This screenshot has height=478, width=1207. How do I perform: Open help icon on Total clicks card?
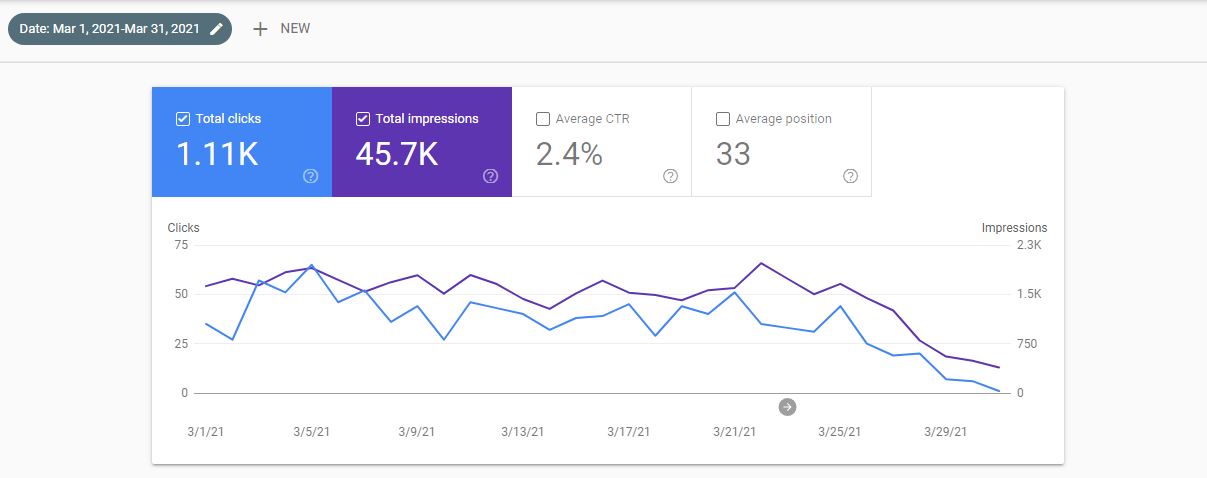(x=310, y=176)
